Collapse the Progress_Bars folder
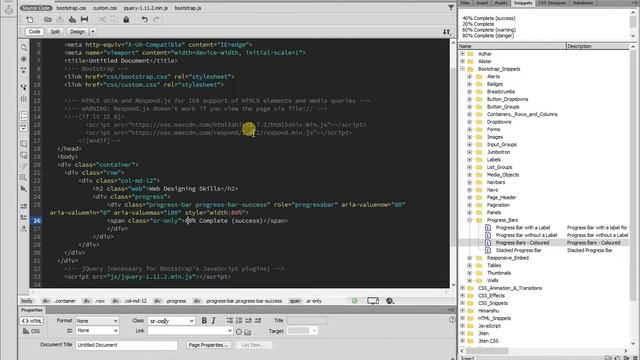This screenshot has height=360, width=640. tap(470, 220)
